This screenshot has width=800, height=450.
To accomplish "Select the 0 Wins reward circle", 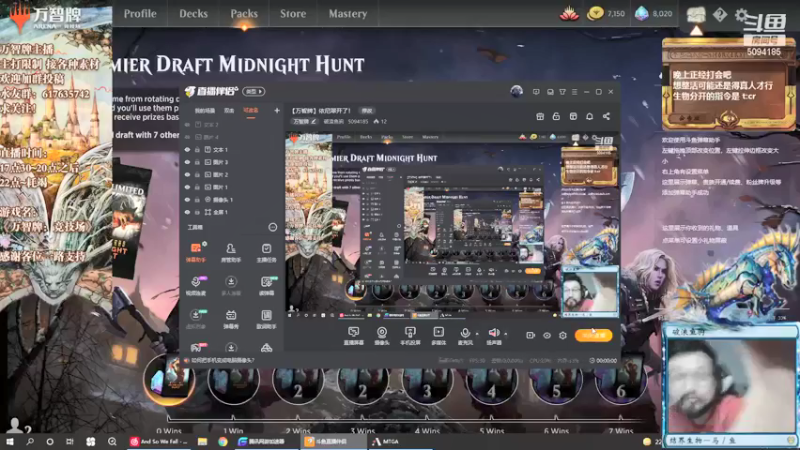I will (x=169, y=380).
